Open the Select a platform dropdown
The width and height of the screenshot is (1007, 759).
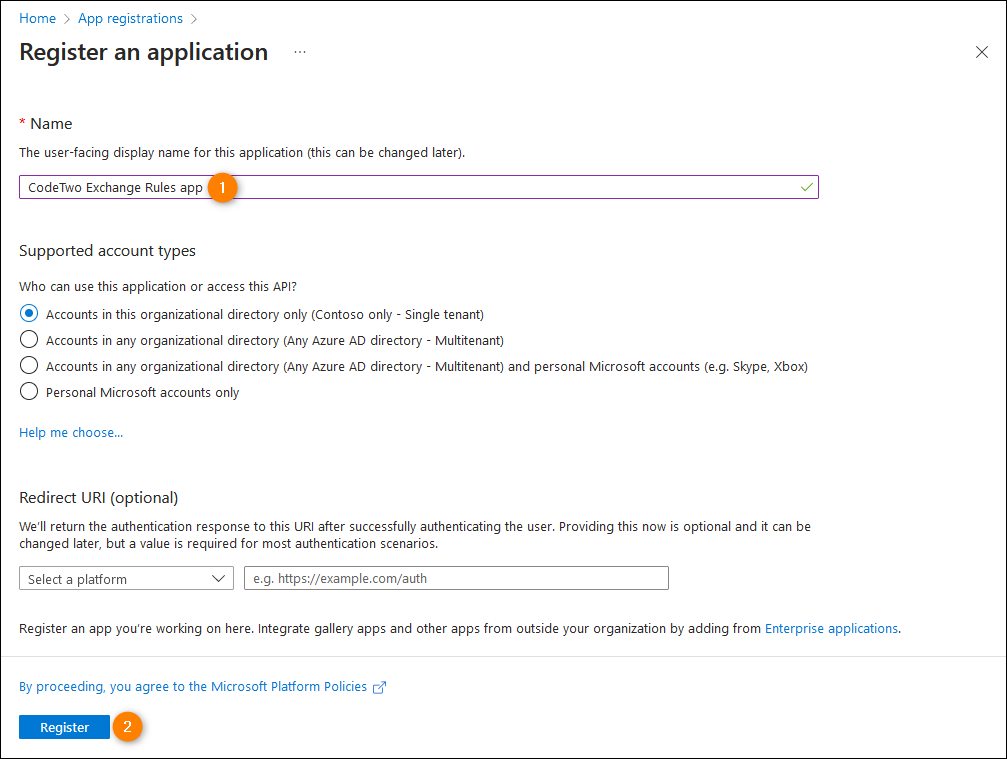(127, 579)
